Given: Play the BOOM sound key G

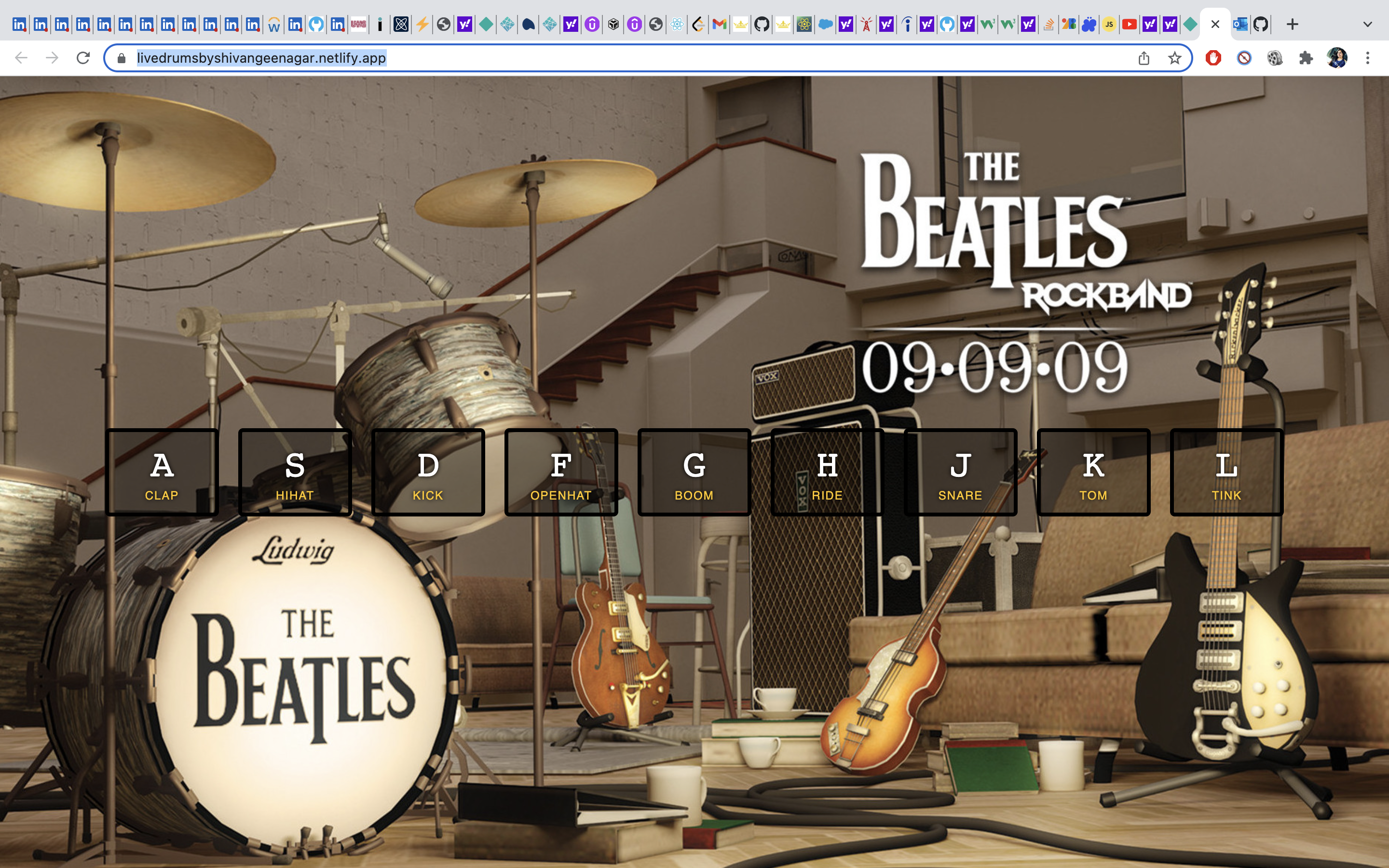Looking at the screenshot, I should click(694, 472).
